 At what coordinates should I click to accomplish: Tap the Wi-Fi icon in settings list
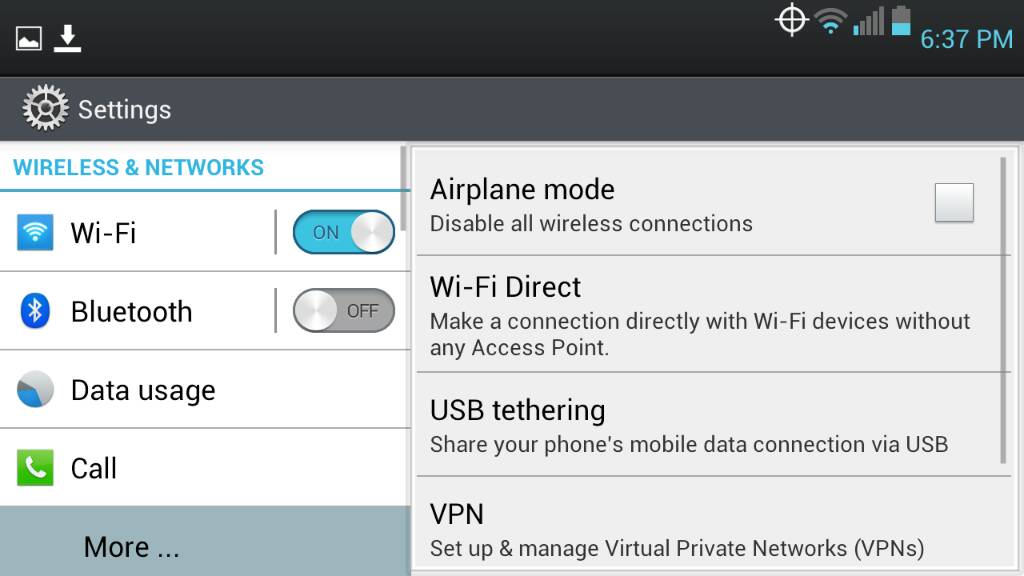coord(35,232)
